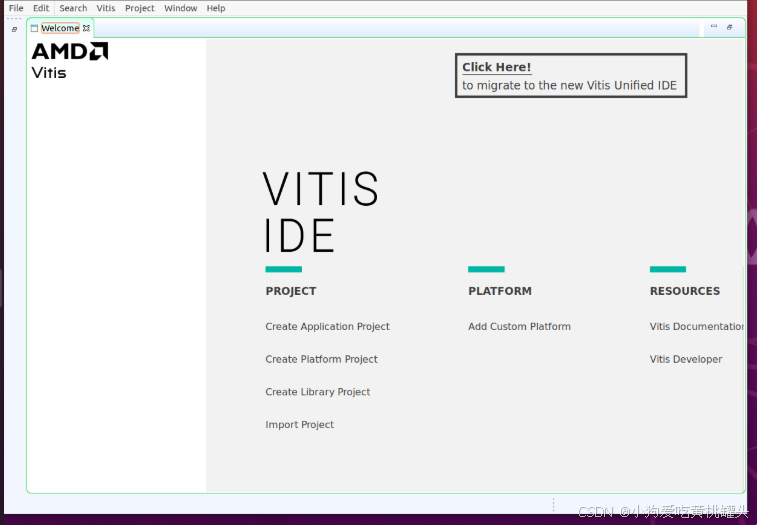This screenshot has height=526, width=757.
Task: Click the restore icon in left sidebar
Action: [x=14, y=29]
